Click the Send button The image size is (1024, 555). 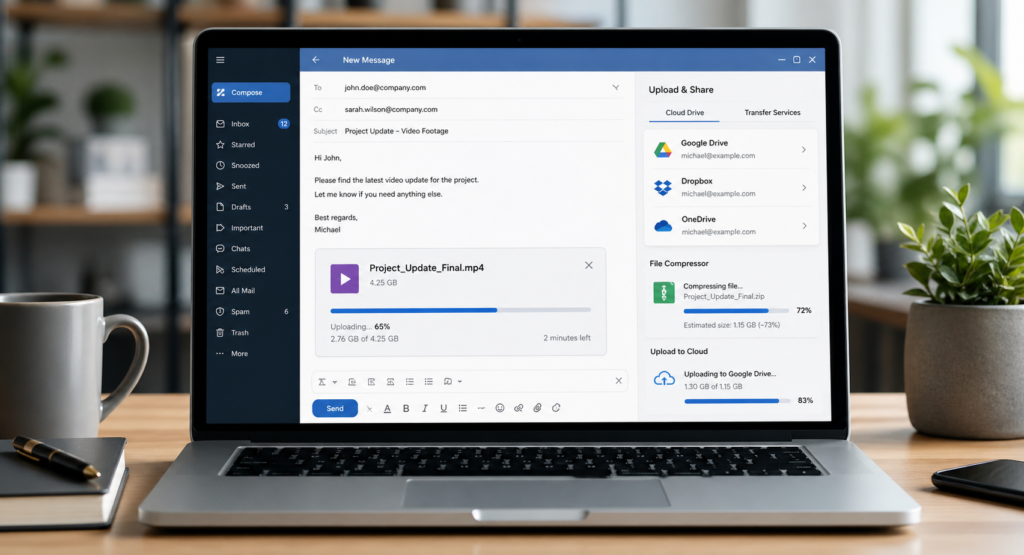(335, 408)
